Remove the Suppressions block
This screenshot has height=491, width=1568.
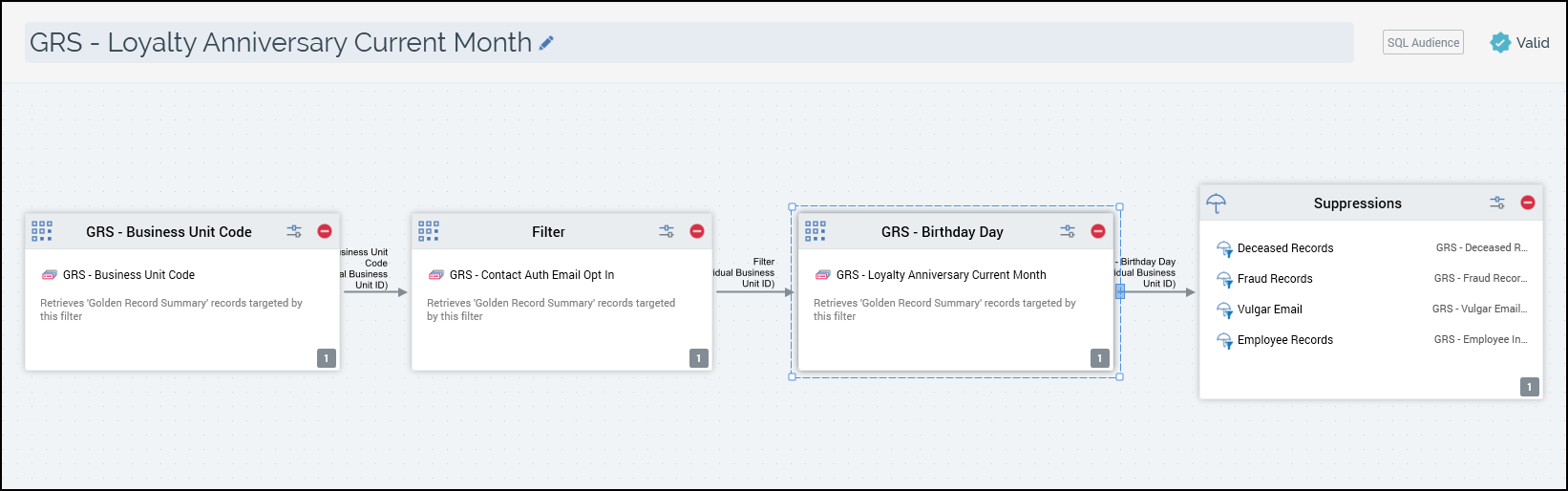tap(1528, 203)
